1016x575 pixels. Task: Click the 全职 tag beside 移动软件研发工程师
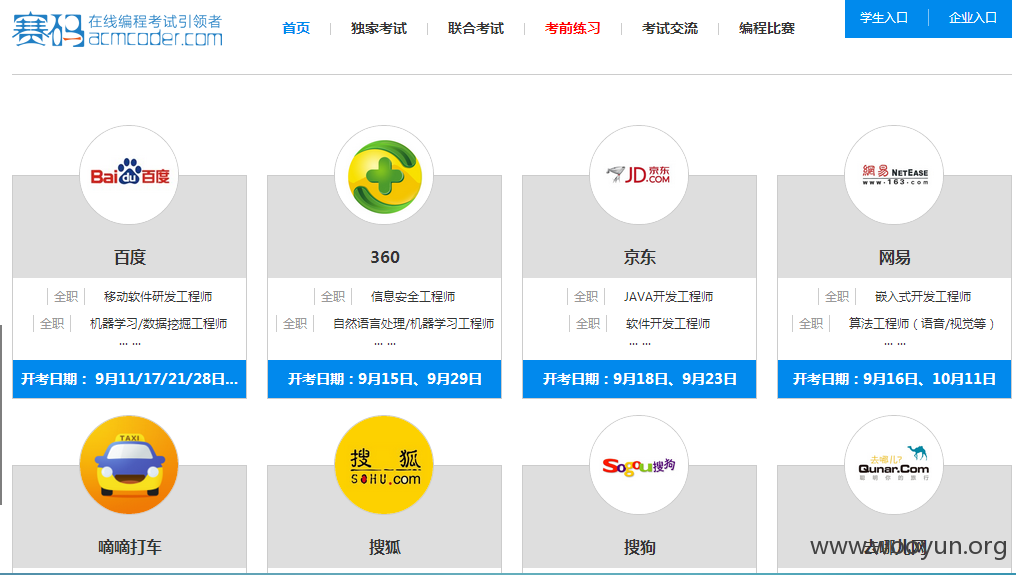[65, 296]
